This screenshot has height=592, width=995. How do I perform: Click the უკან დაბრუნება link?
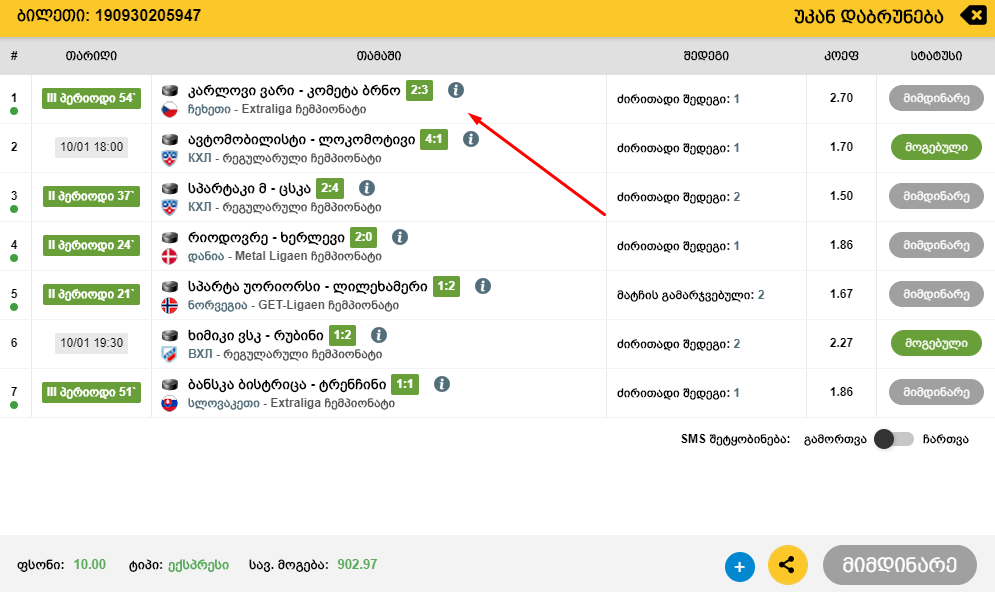pos(868,16)
